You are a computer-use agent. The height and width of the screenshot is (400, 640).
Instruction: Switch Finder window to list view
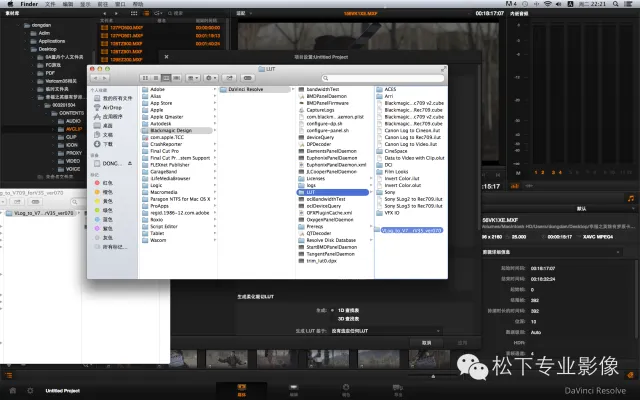[156, 78]
